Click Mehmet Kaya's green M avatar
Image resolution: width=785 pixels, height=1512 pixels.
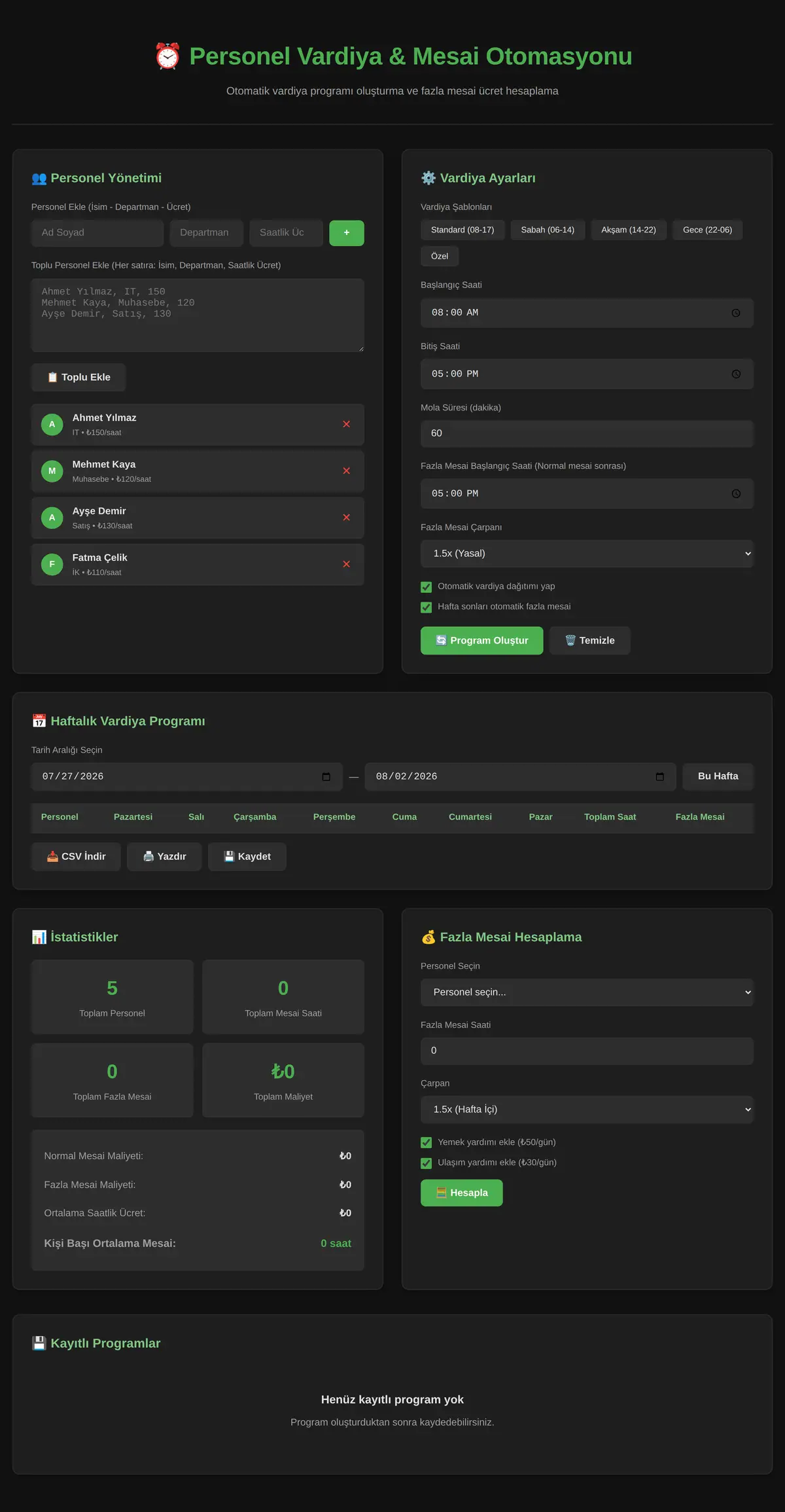(52, 471)
